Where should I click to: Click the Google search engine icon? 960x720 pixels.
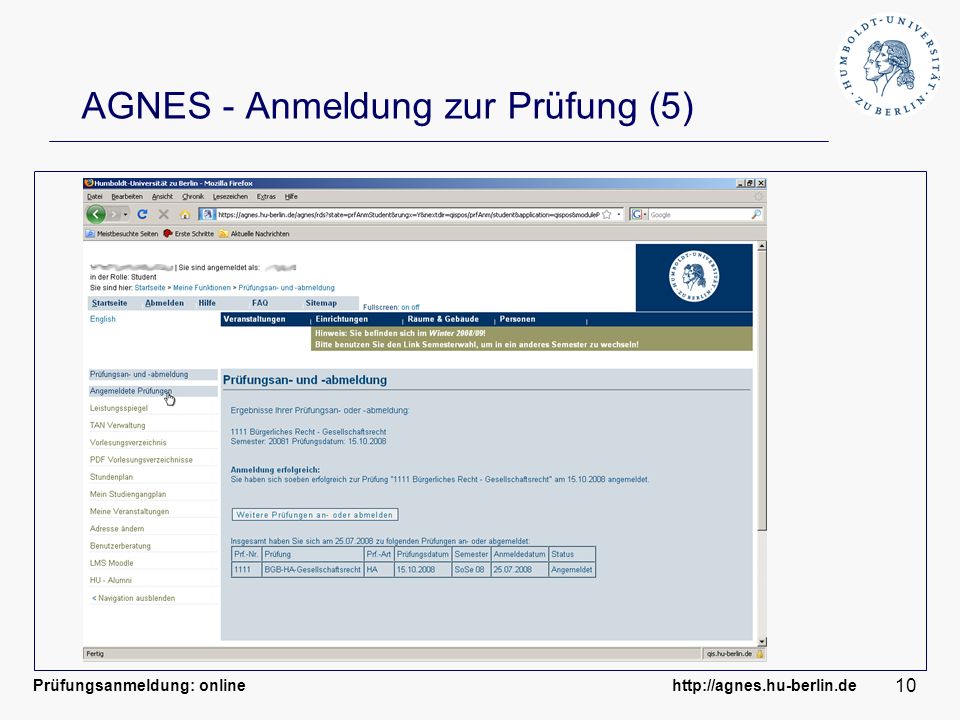637,215
